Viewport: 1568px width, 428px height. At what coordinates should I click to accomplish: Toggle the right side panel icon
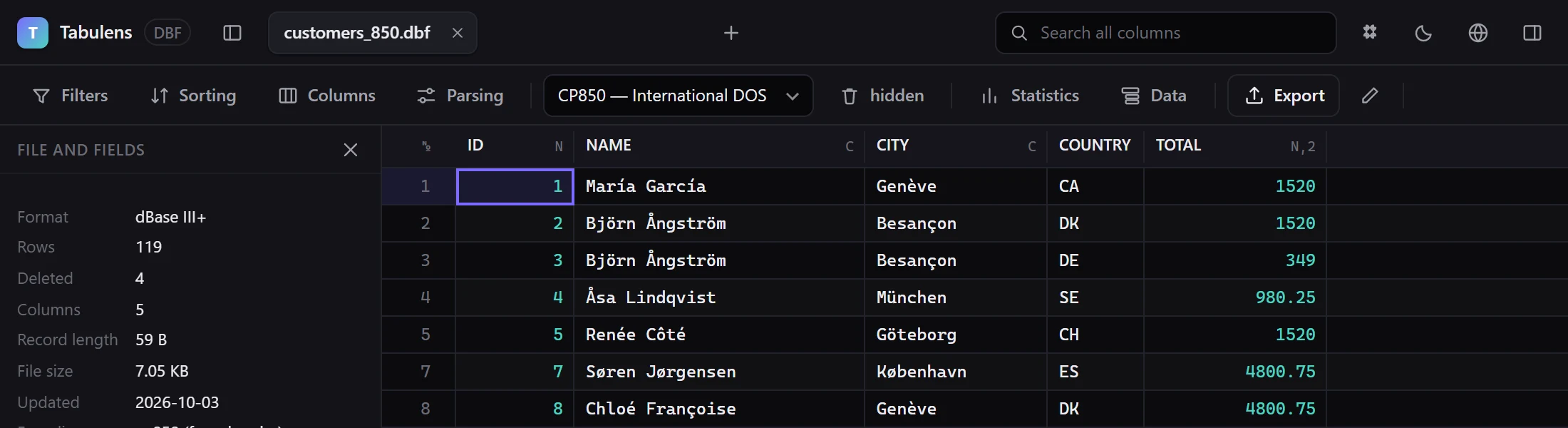coord(1532,33)
